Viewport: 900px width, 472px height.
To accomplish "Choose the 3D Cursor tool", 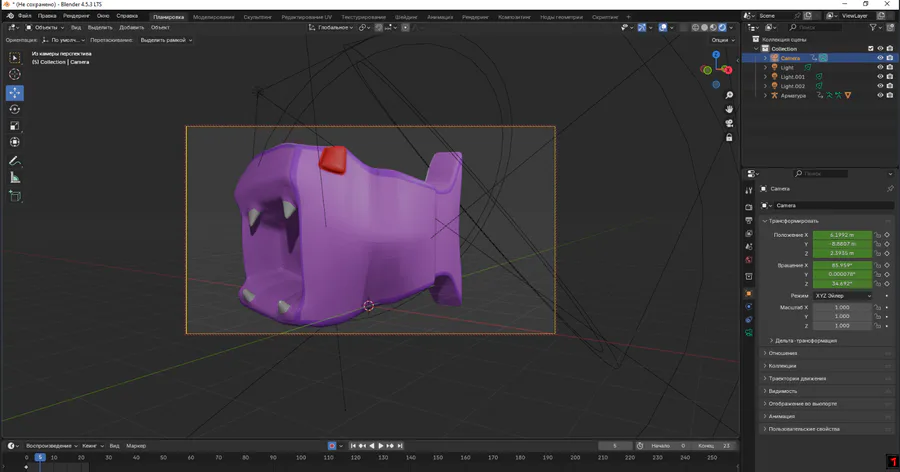I will (x=15, y=74).
